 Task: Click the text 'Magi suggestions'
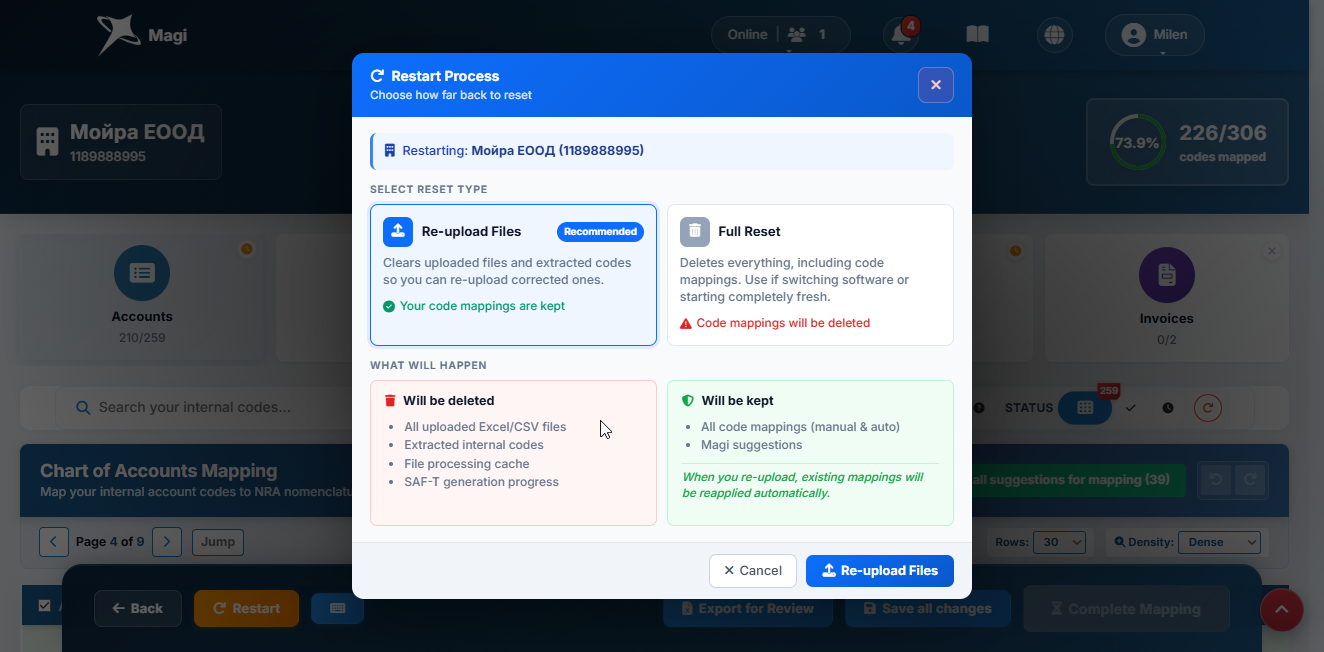(x=751, y=445)
